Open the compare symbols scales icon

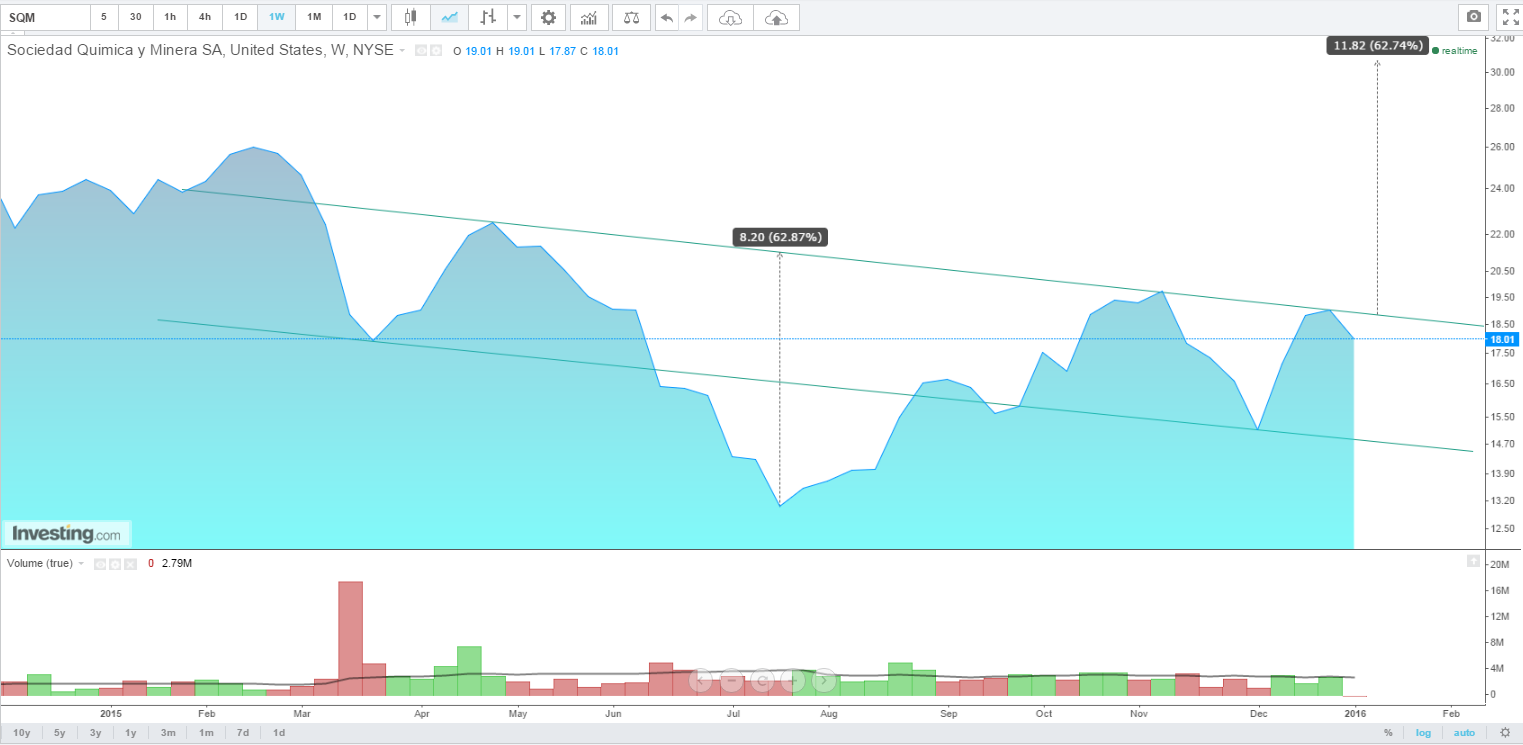tap(630, 17)
